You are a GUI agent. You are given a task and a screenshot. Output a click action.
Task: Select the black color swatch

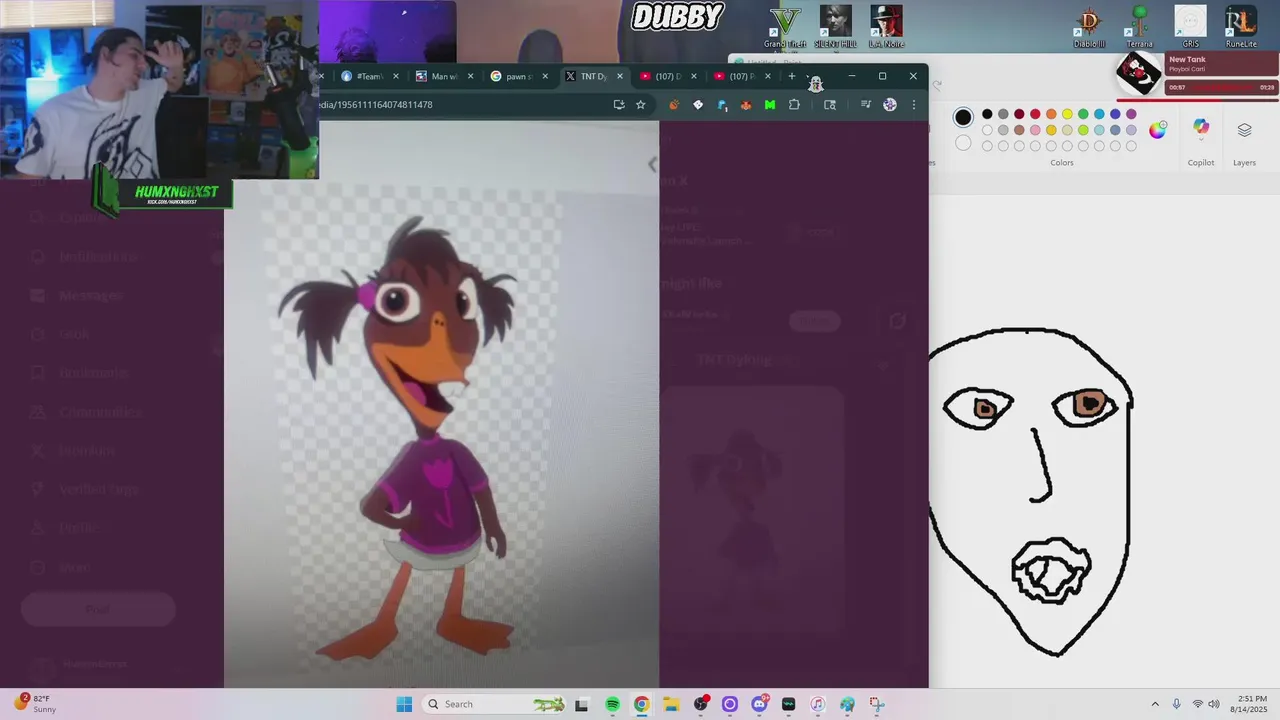click(x=987, y=114)
